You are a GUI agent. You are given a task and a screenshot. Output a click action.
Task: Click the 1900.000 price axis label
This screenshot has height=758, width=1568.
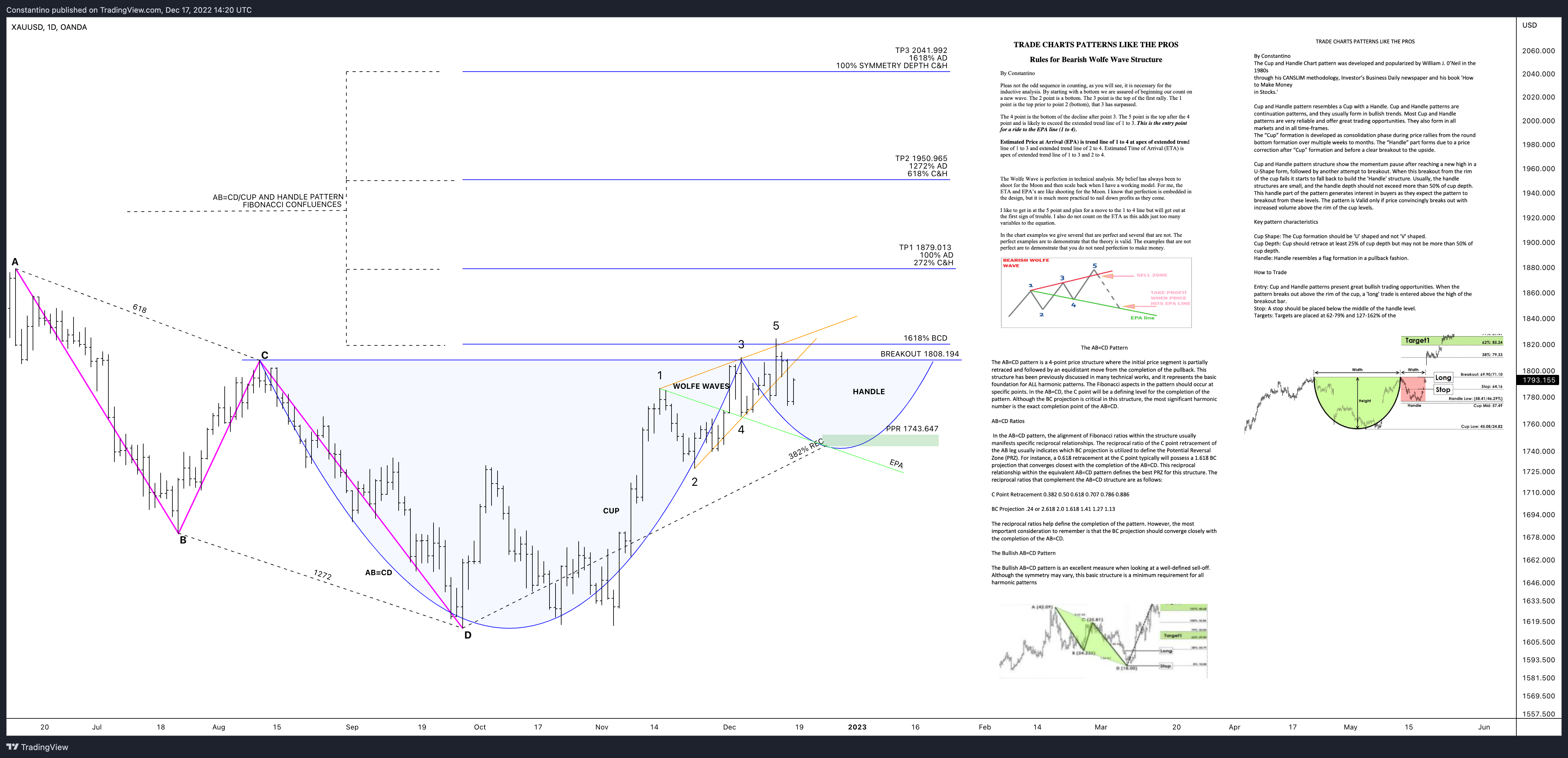pyautogui.click(x=1539, y=242)
